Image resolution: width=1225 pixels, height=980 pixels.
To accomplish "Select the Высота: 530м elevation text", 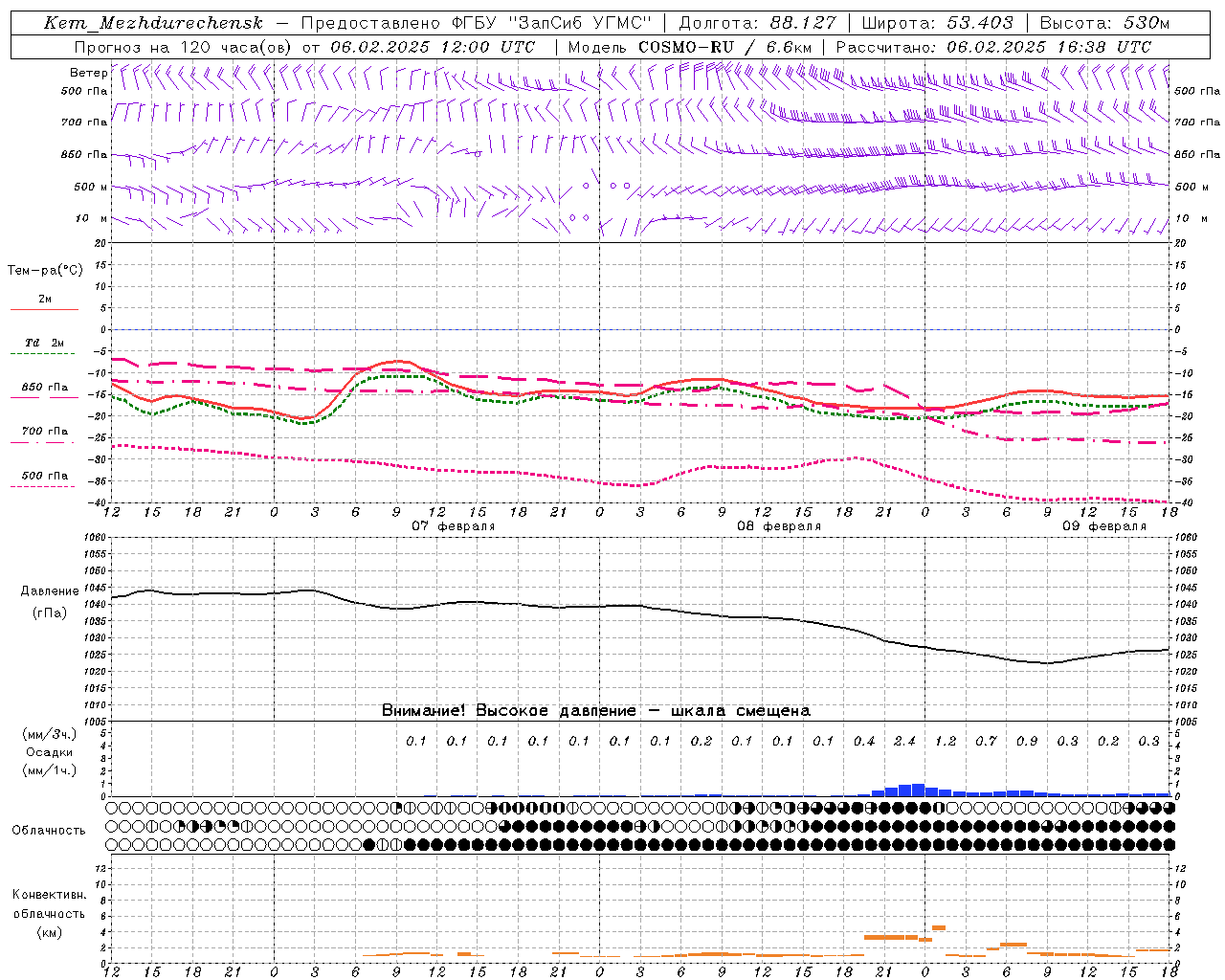I will coord(1104,23).
